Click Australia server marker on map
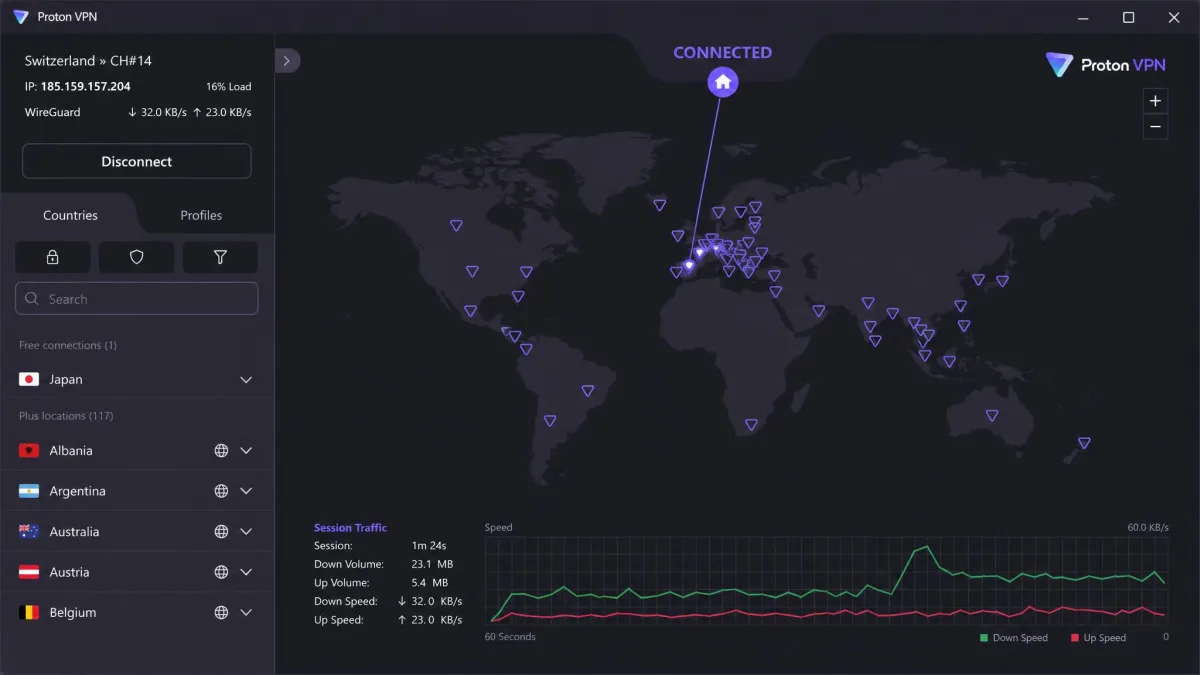The image size is (1200, 675). (992, 415)
